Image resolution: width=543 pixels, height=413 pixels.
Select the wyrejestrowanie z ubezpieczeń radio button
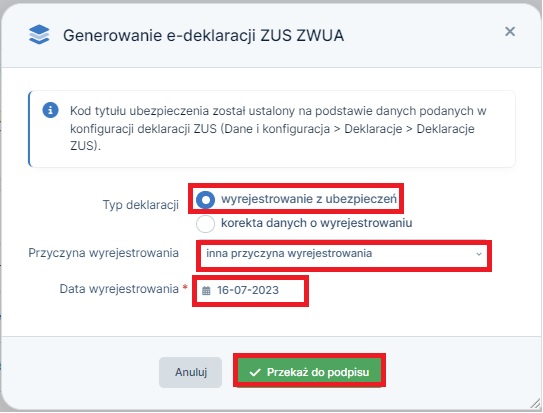click(205, 199)
